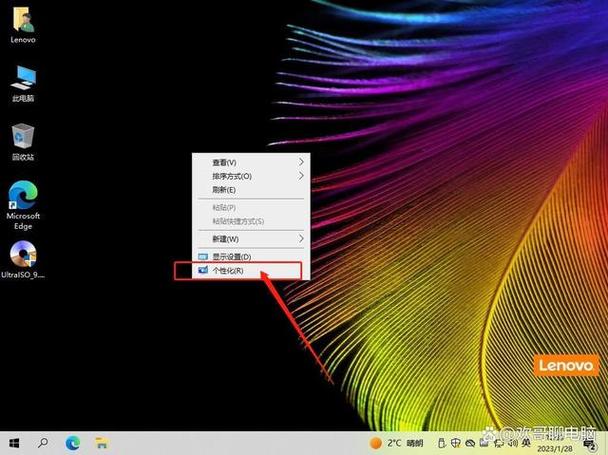Screen dimensions: 608x455
Task: Click the OneDrive cloud tray icon
Action: (x=470, y=443)
